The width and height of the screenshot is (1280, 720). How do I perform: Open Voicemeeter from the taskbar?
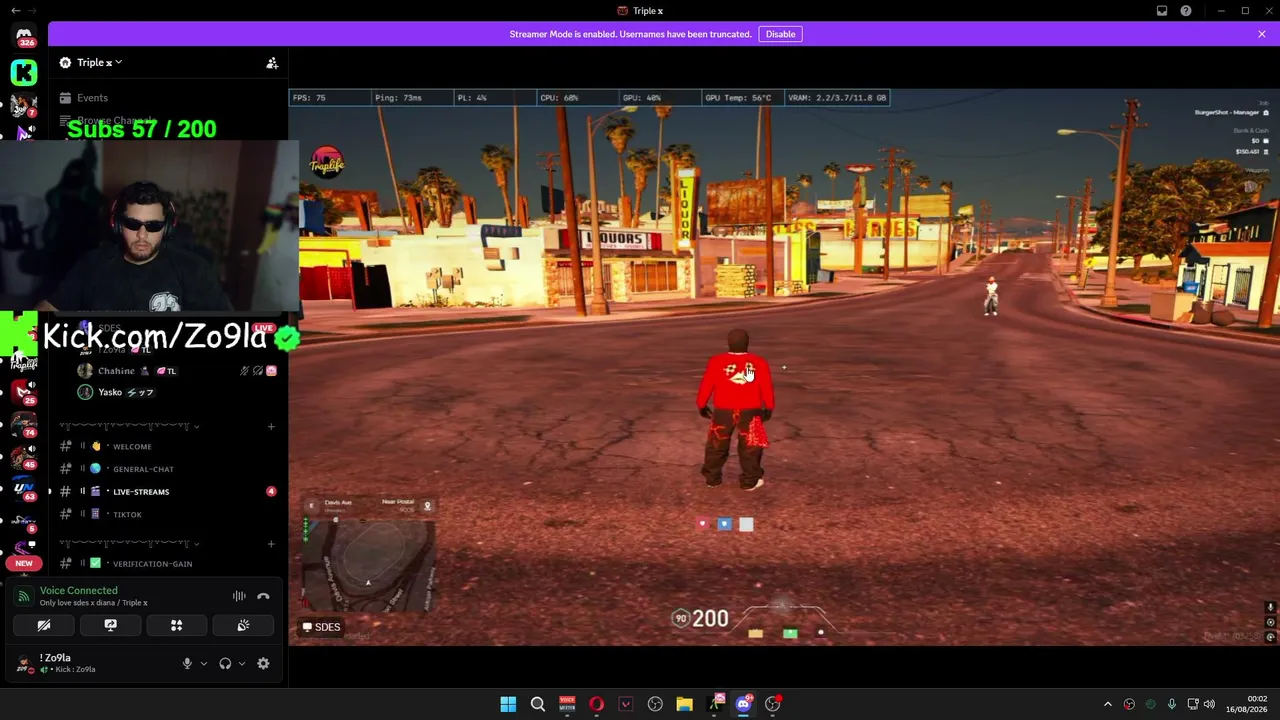coord(567,704)
